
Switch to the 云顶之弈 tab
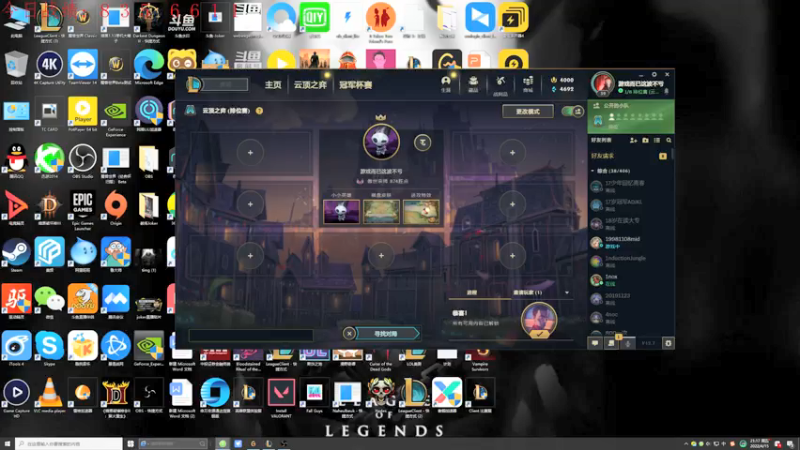pos(310,85)
